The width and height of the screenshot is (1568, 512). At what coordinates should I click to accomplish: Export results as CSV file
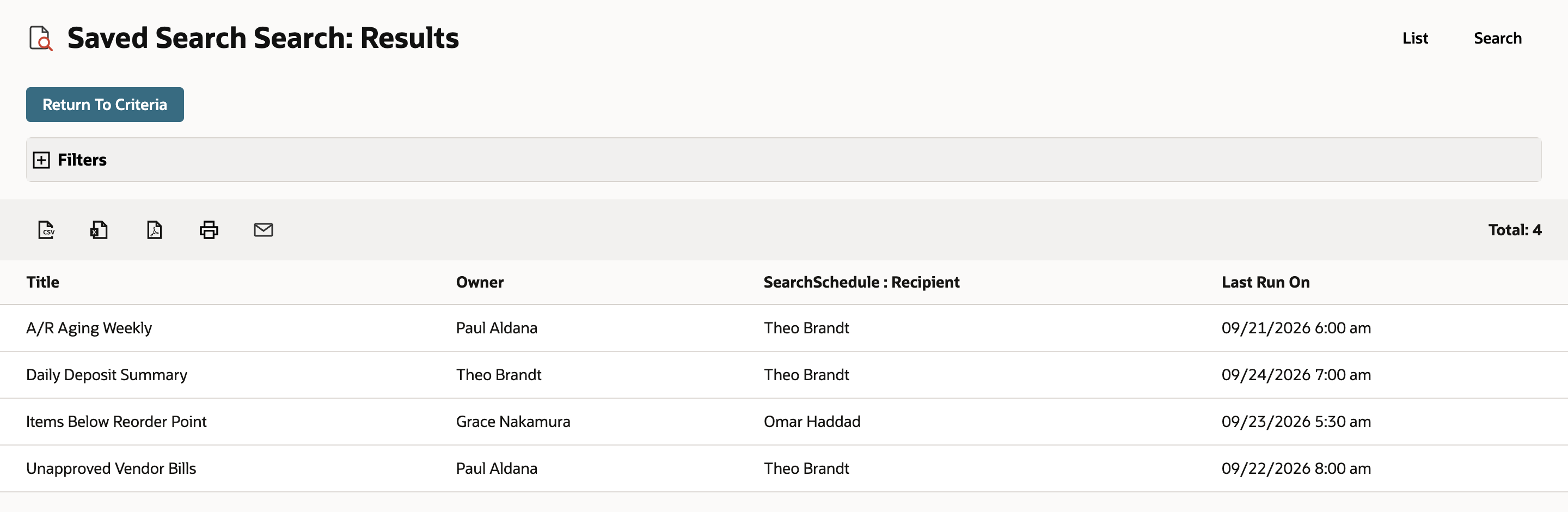click(x=46, y=229)
